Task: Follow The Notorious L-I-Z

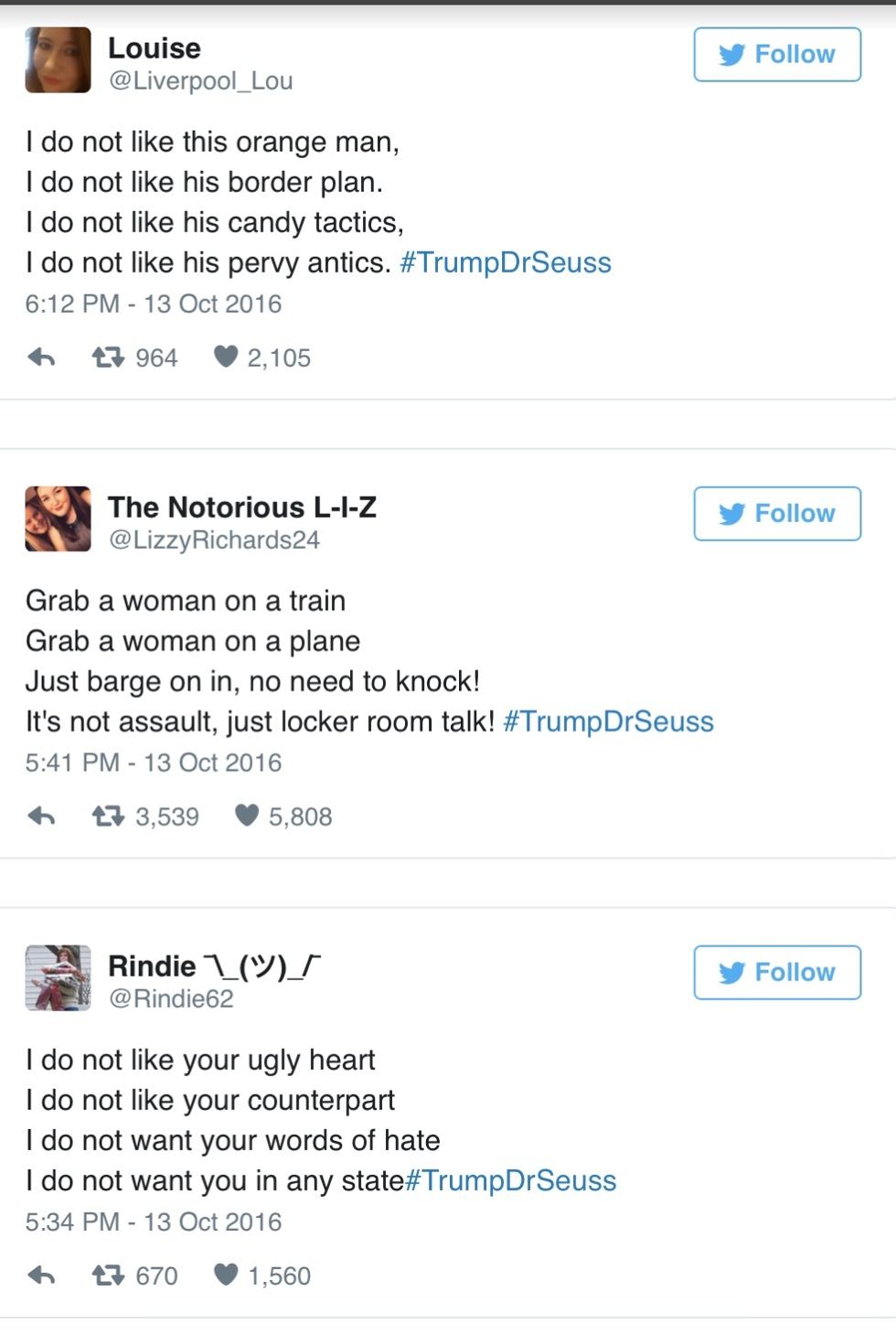Action: point(777,514)
